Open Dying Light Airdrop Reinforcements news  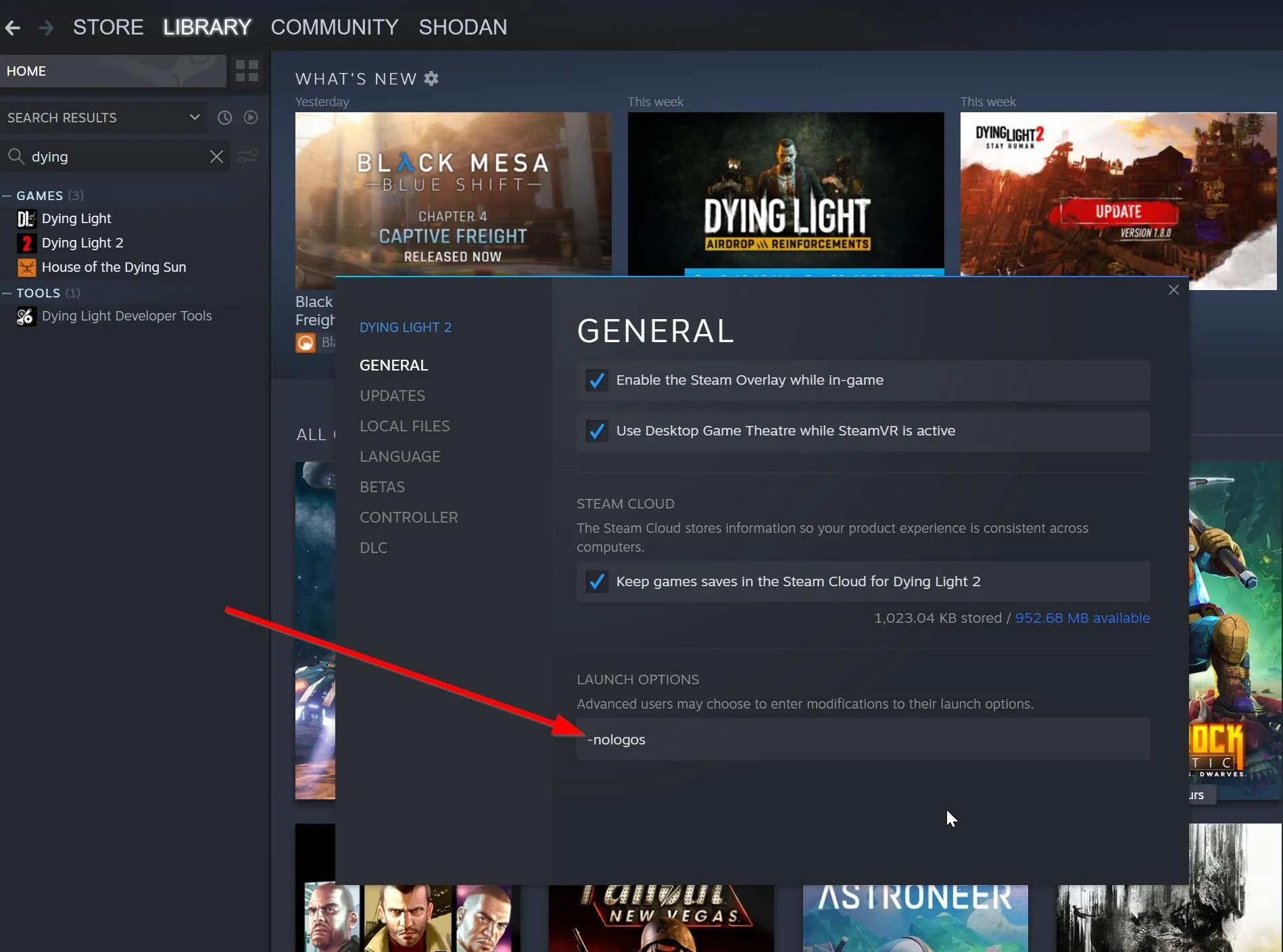[x=786, y=194]
